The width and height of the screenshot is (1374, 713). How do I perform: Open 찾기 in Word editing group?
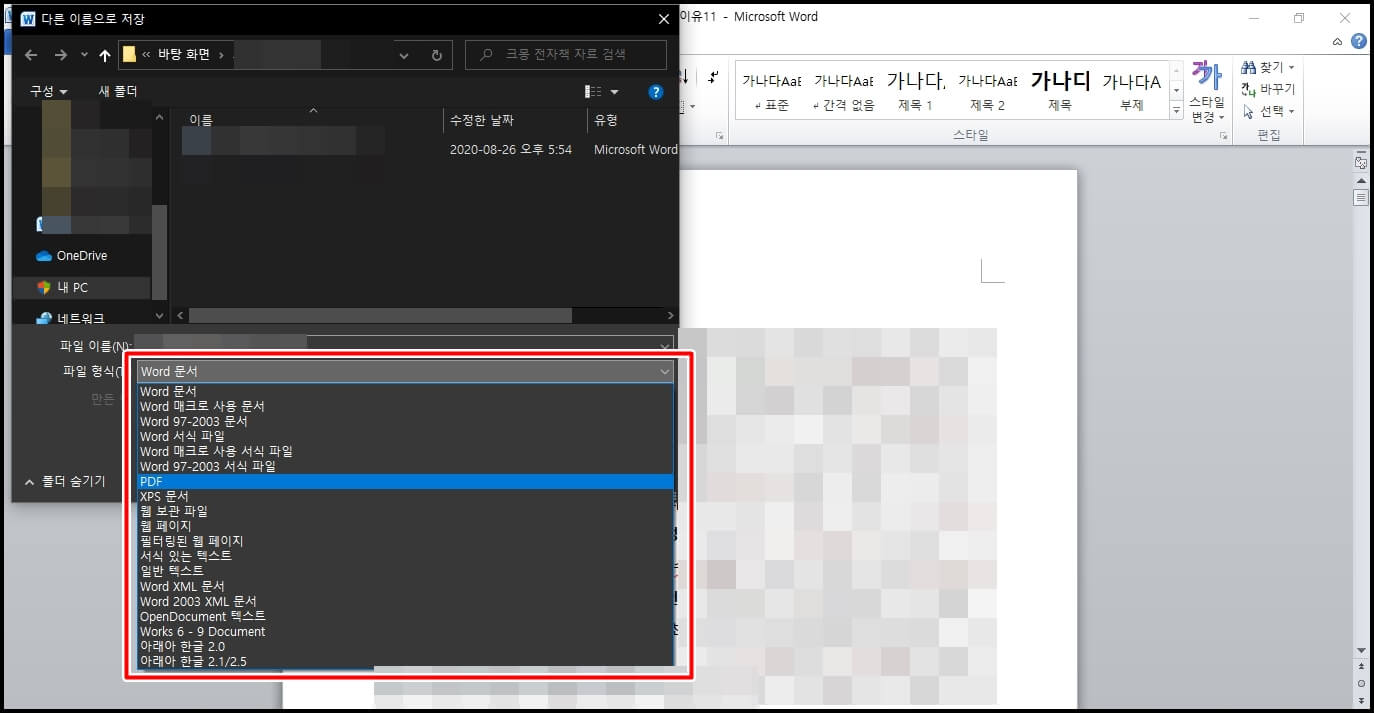point(1268,67)
